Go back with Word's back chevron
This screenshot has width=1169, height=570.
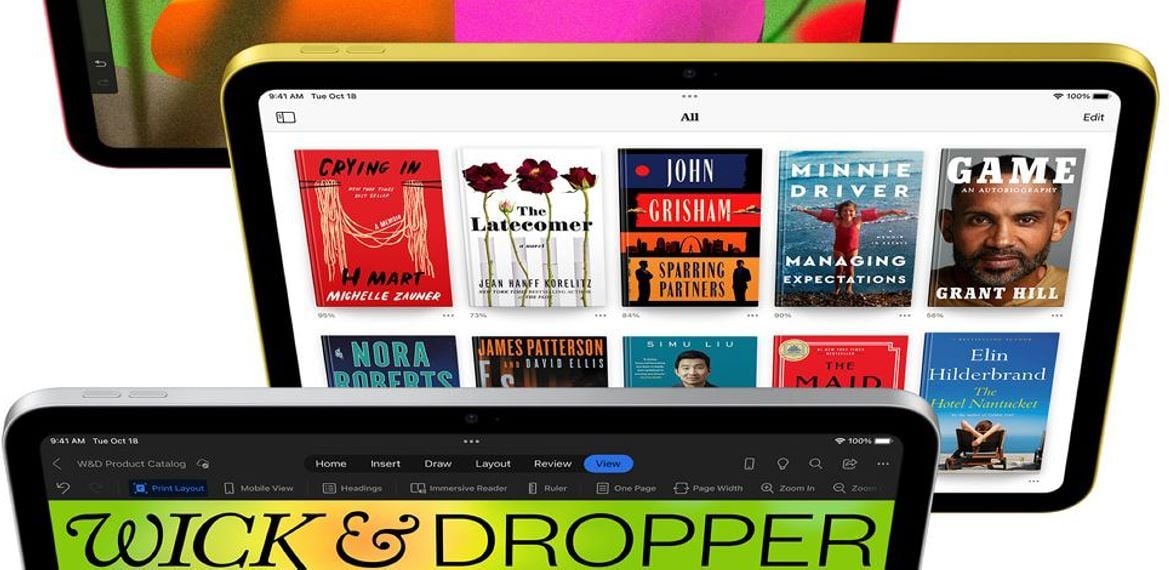(x=57, y=463)
